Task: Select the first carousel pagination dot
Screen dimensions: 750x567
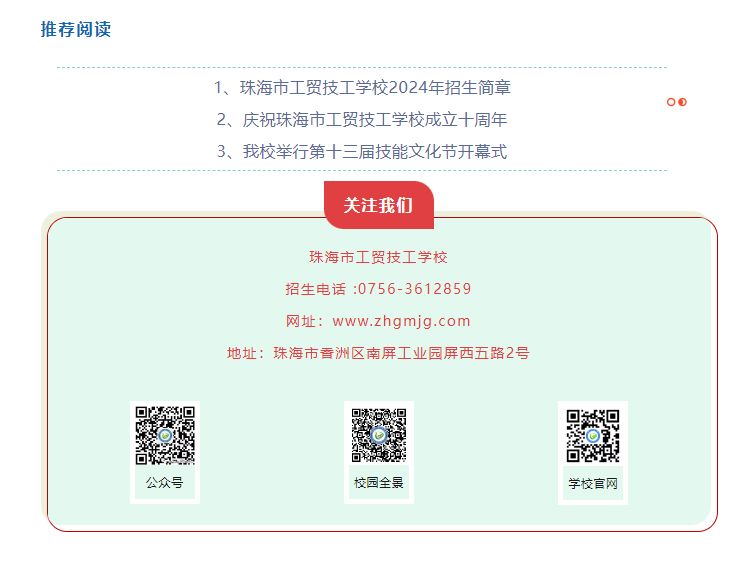Action: [x=671, y=102]
